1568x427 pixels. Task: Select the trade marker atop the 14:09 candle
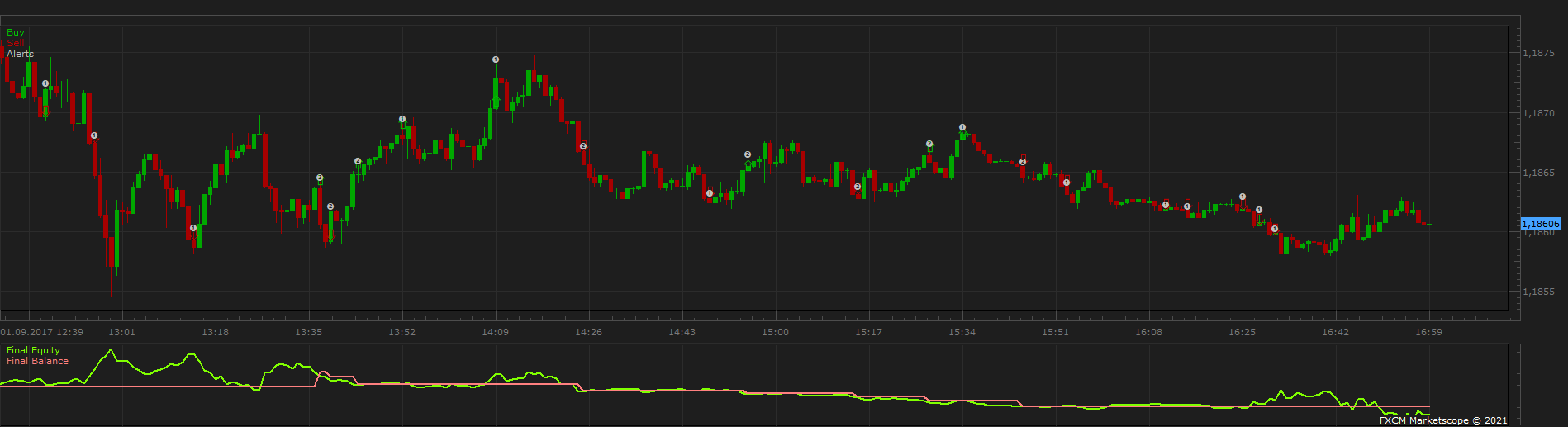tap(496, 59)
